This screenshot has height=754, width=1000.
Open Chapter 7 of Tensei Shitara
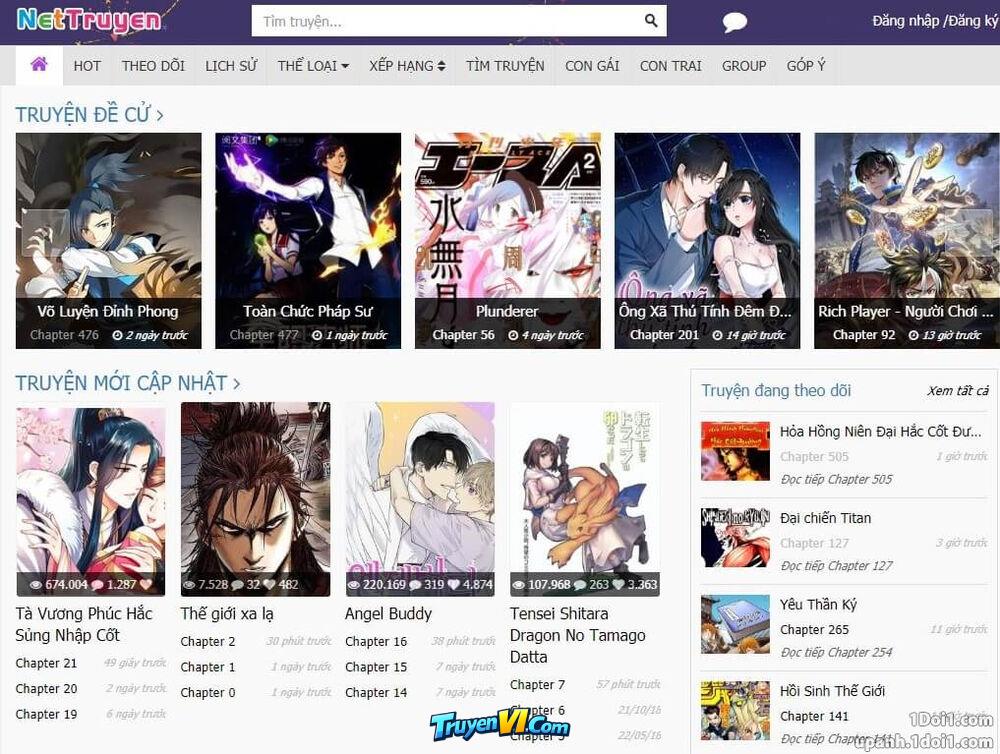[x=538, y=685]
